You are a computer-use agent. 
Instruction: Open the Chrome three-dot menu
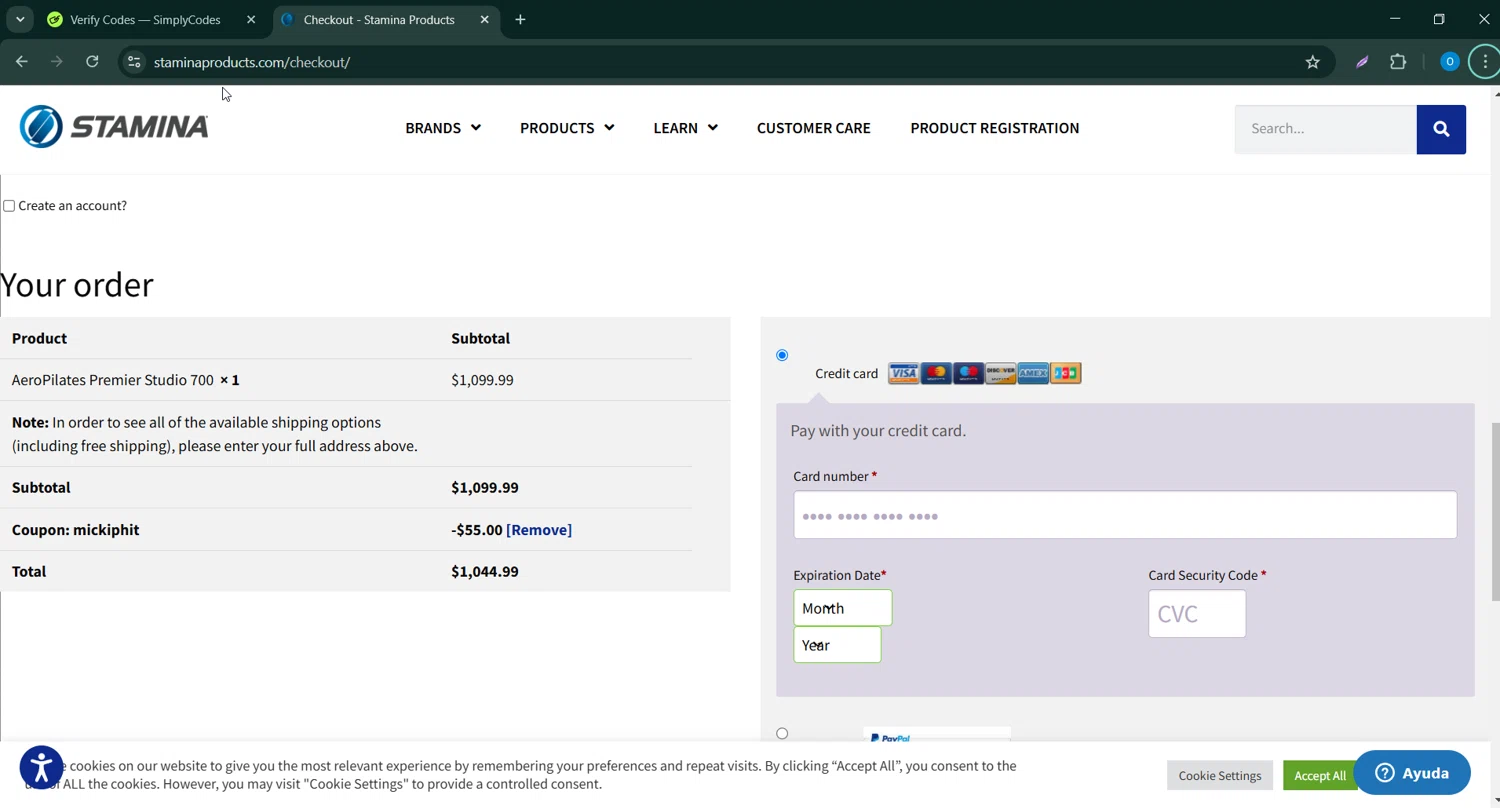click(1485, 62)
